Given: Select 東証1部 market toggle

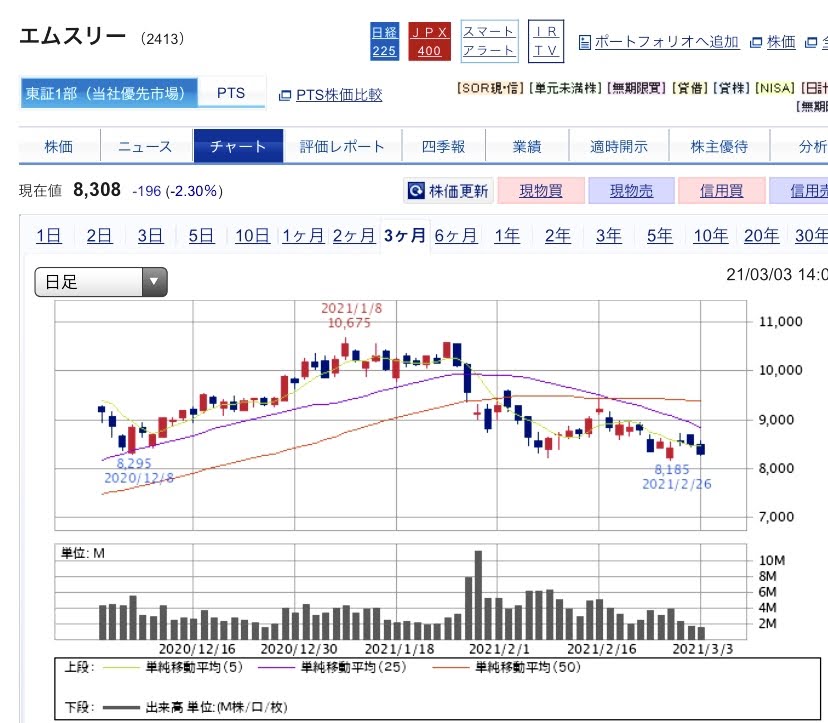Looking at the screenshot, I should (x=107, y=93).
